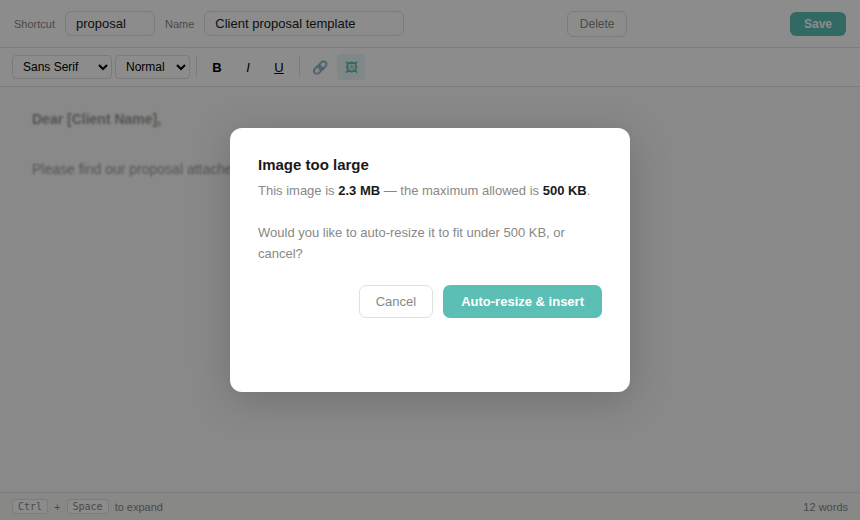Image resolution: width=860 pixels, height=520 pixels.
Task: Click the 'Dear [Client Name],' text line
Action: coord(97,119)
